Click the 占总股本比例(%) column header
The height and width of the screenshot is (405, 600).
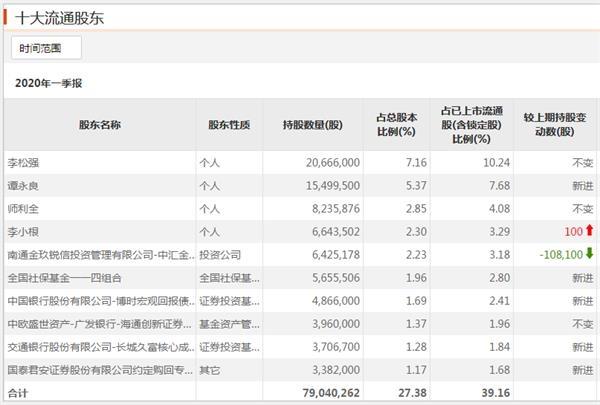coord(396,125)
